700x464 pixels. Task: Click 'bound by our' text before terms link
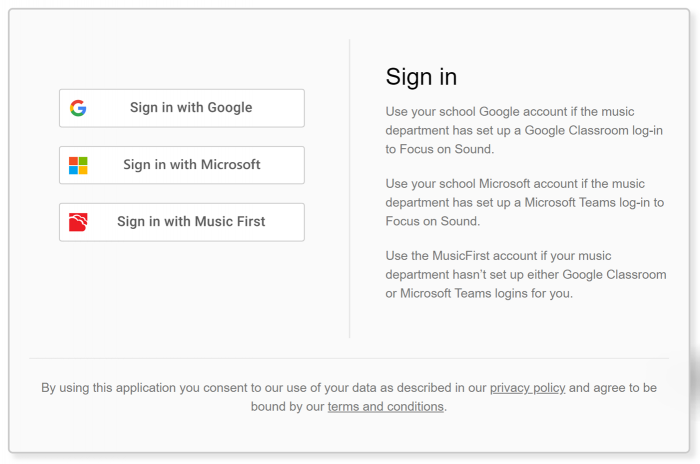click(x=287, y=406)
